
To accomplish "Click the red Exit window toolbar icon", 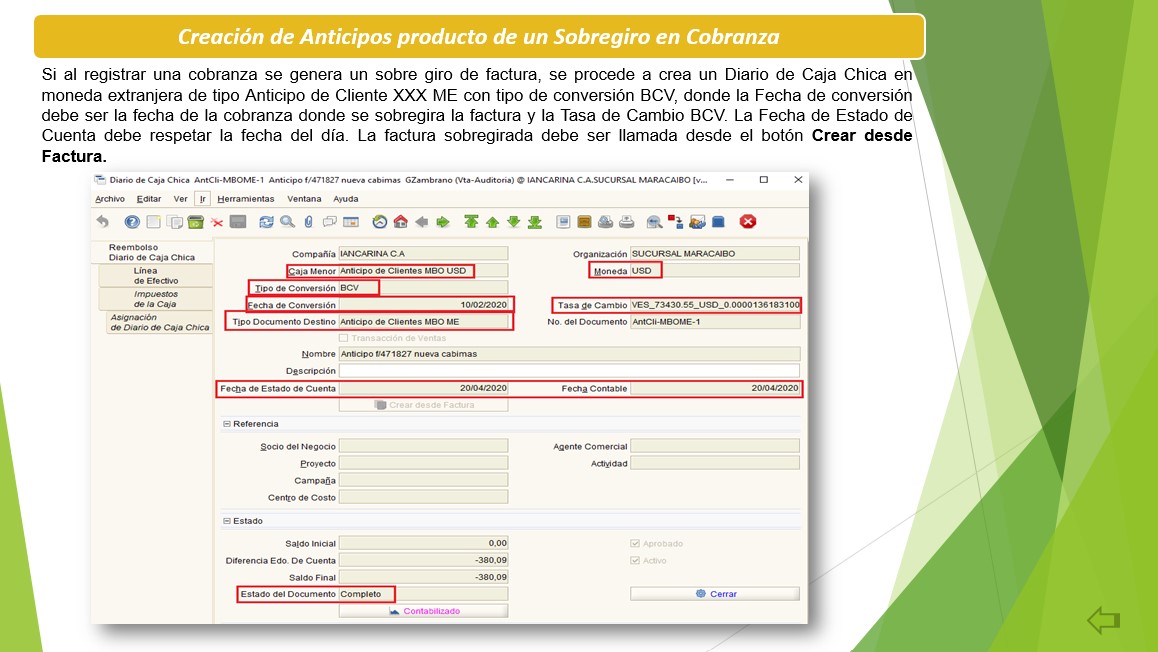I will (x=748, y=222).
